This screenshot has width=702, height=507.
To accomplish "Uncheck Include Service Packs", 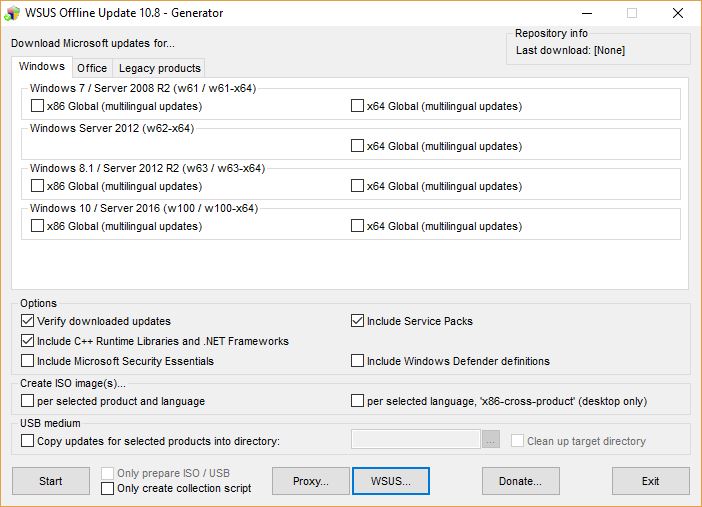I will tap(357, 321).
